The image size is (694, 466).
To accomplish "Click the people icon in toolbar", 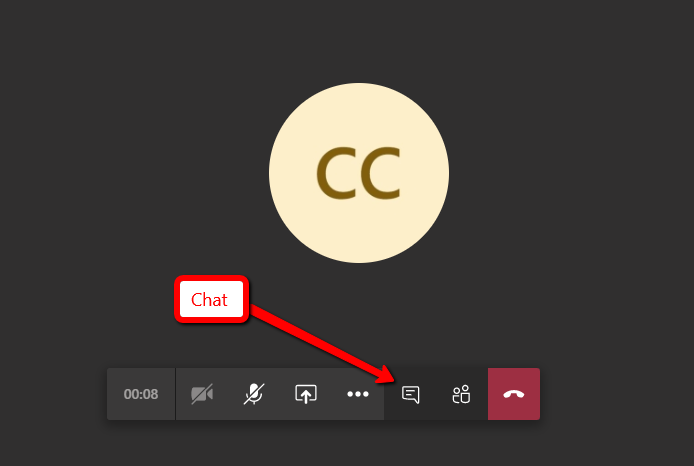I will (462, 394).
